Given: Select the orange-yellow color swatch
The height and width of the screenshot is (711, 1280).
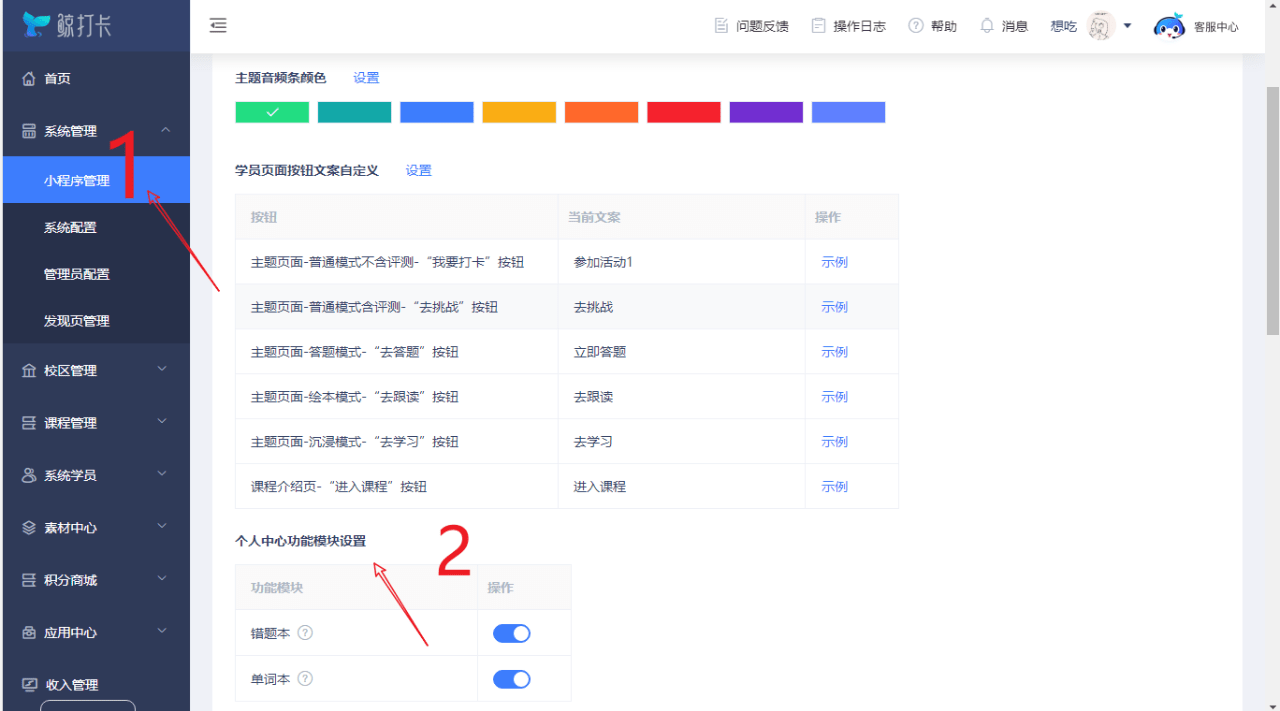Looking at the screenshot, I should coord(519,112).
